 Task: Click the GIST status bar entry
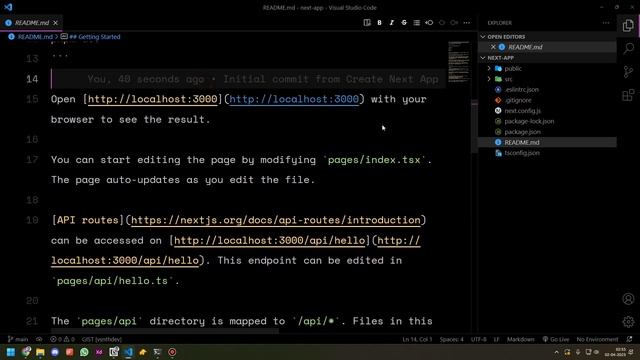pos(102,339)
